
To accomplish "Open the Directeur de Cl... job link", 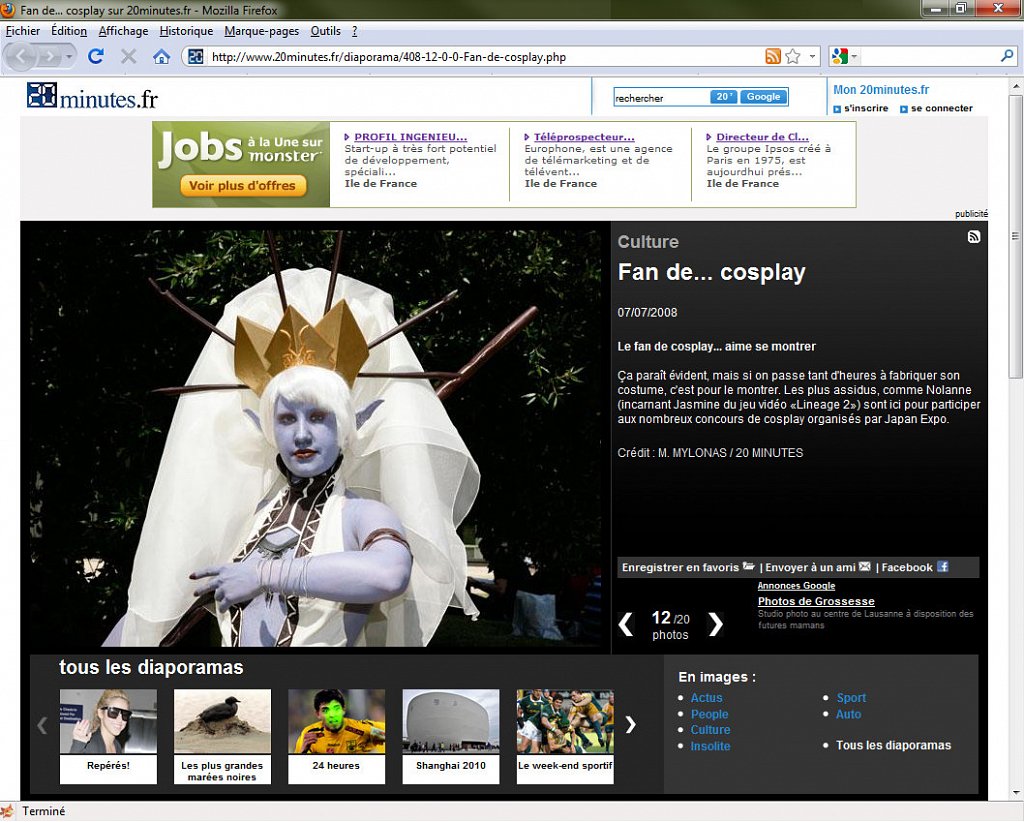I will 762,137.
